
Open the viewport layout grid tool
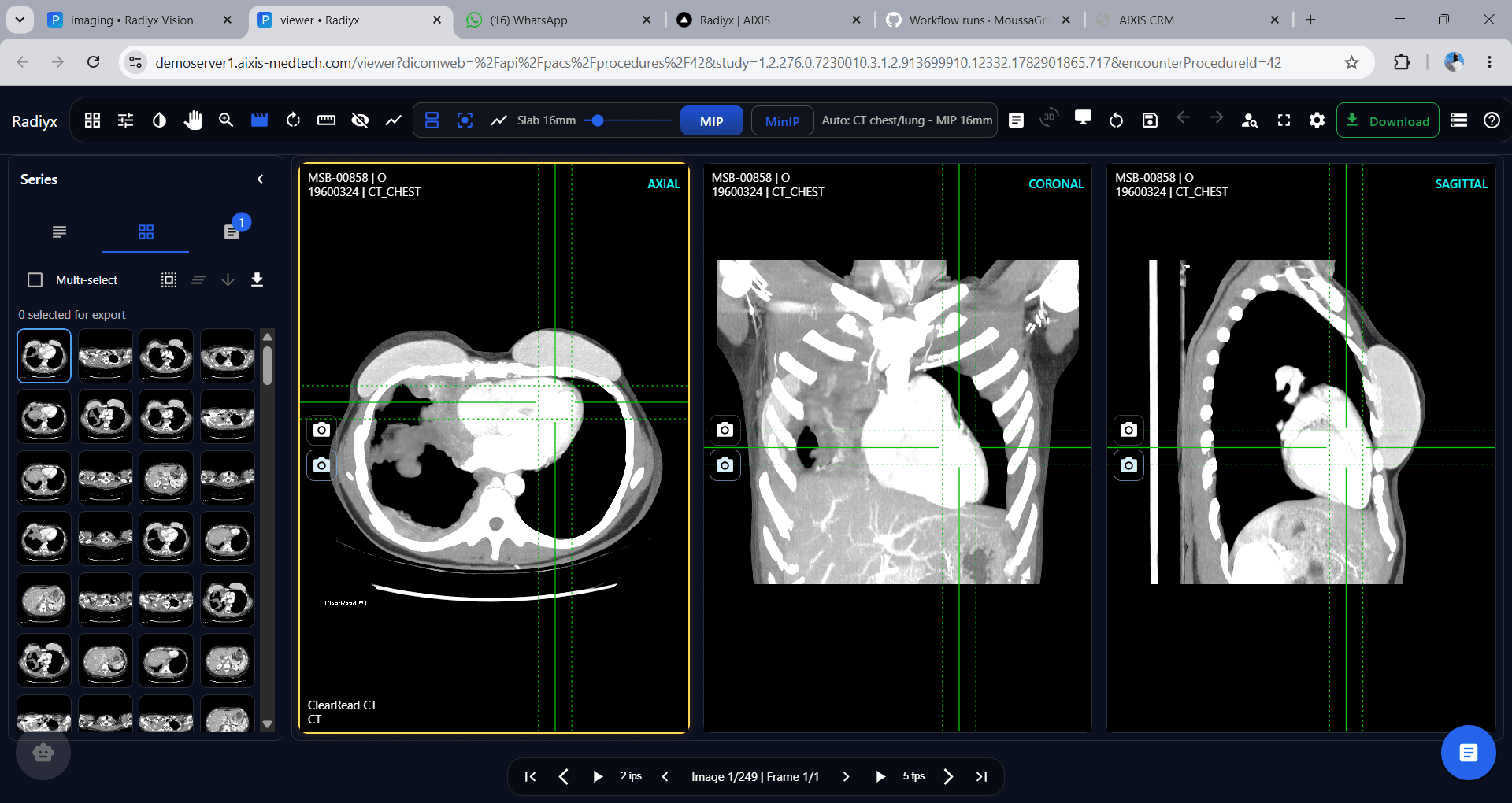[x=92, y=120]
